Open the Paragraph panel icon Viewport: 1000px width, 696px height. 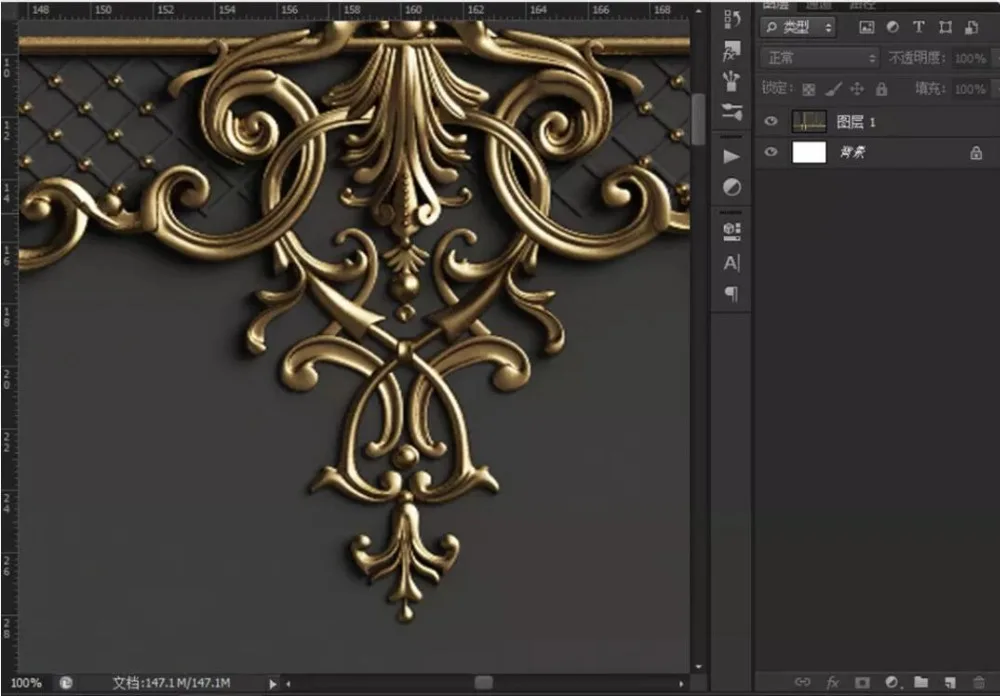pos(732,293)
